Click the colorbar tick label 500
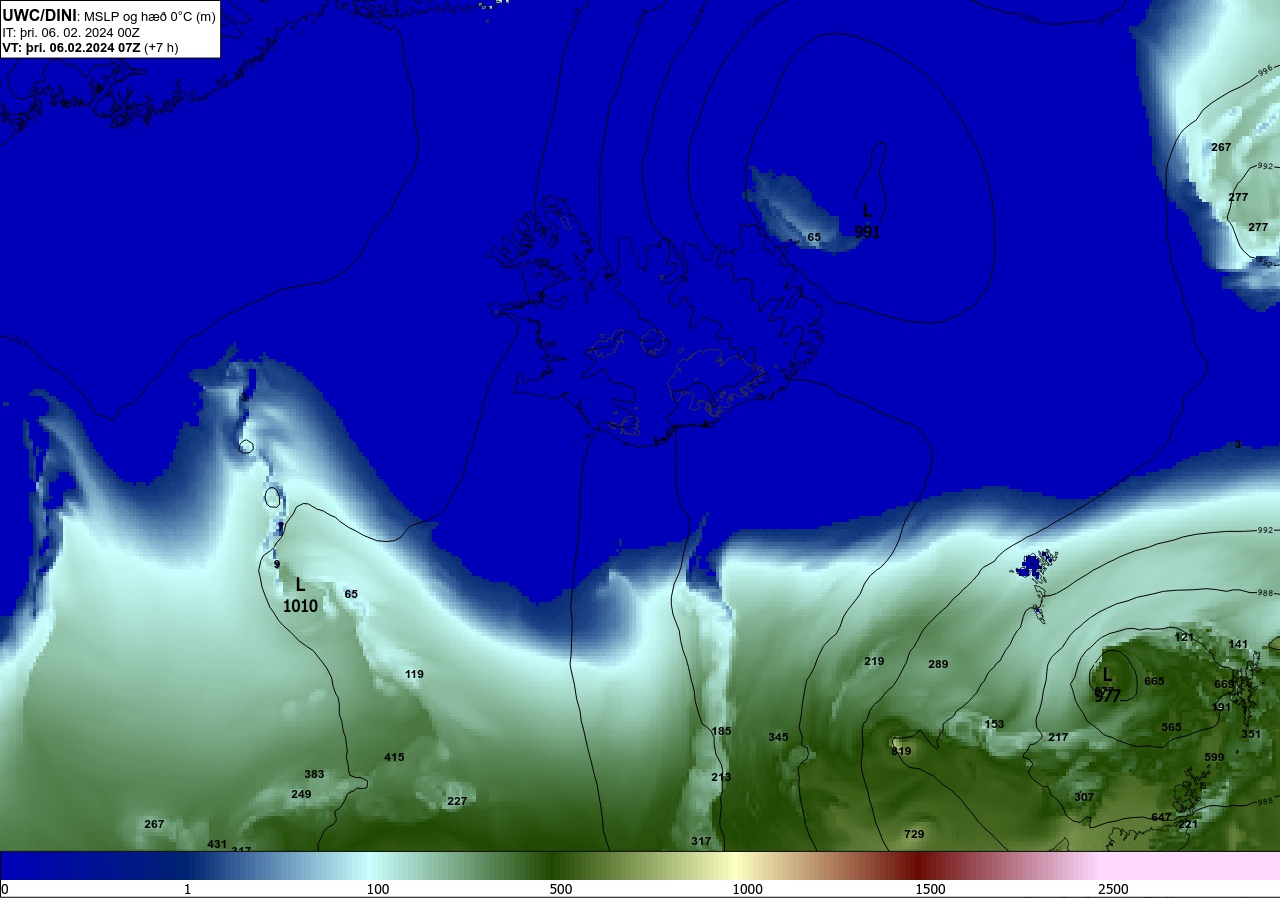Screen dimensions: 1280x898 (561, 889)
